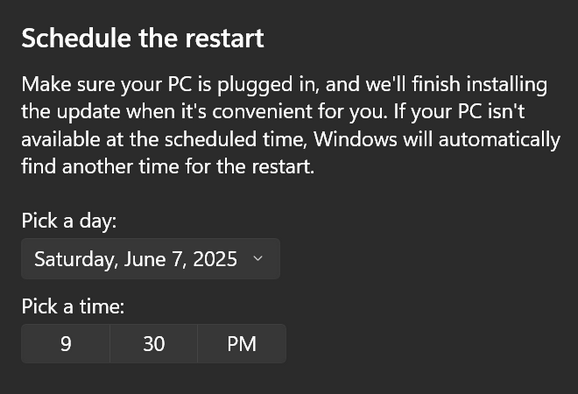Click the 'Schedule the restart' heading
The image size is (578, 394).
pyautogui.click(x=143, y=38)
